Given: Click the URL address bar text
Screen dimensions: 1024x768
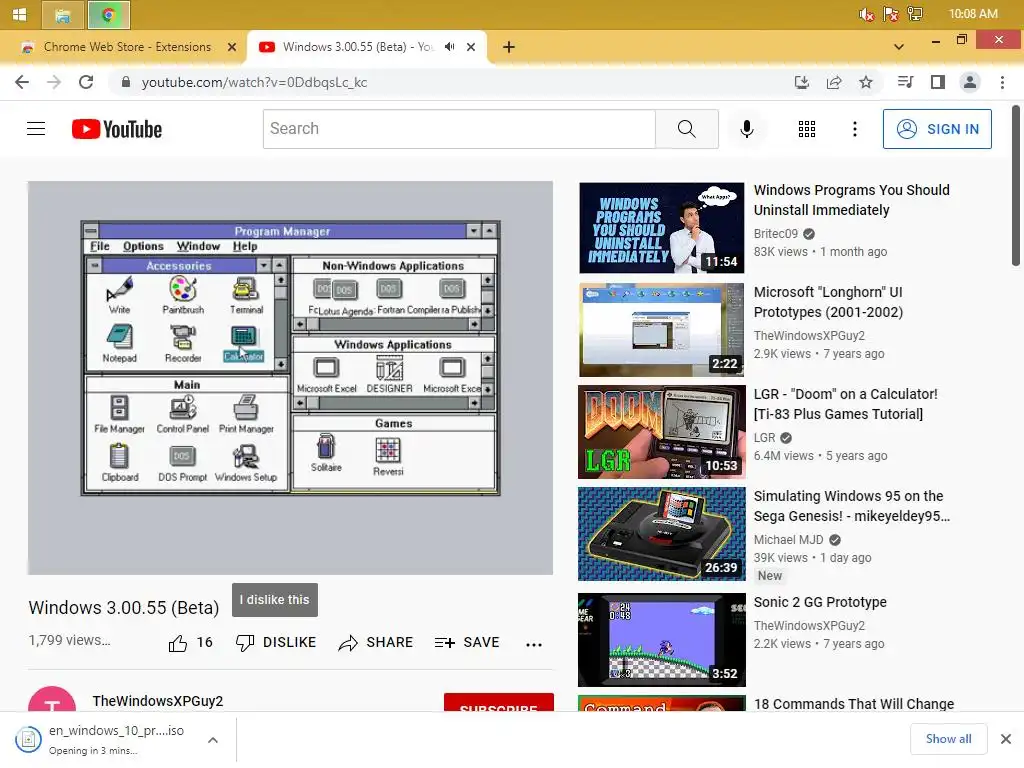Looking at the screenshot, I should [x=254, y=82].
